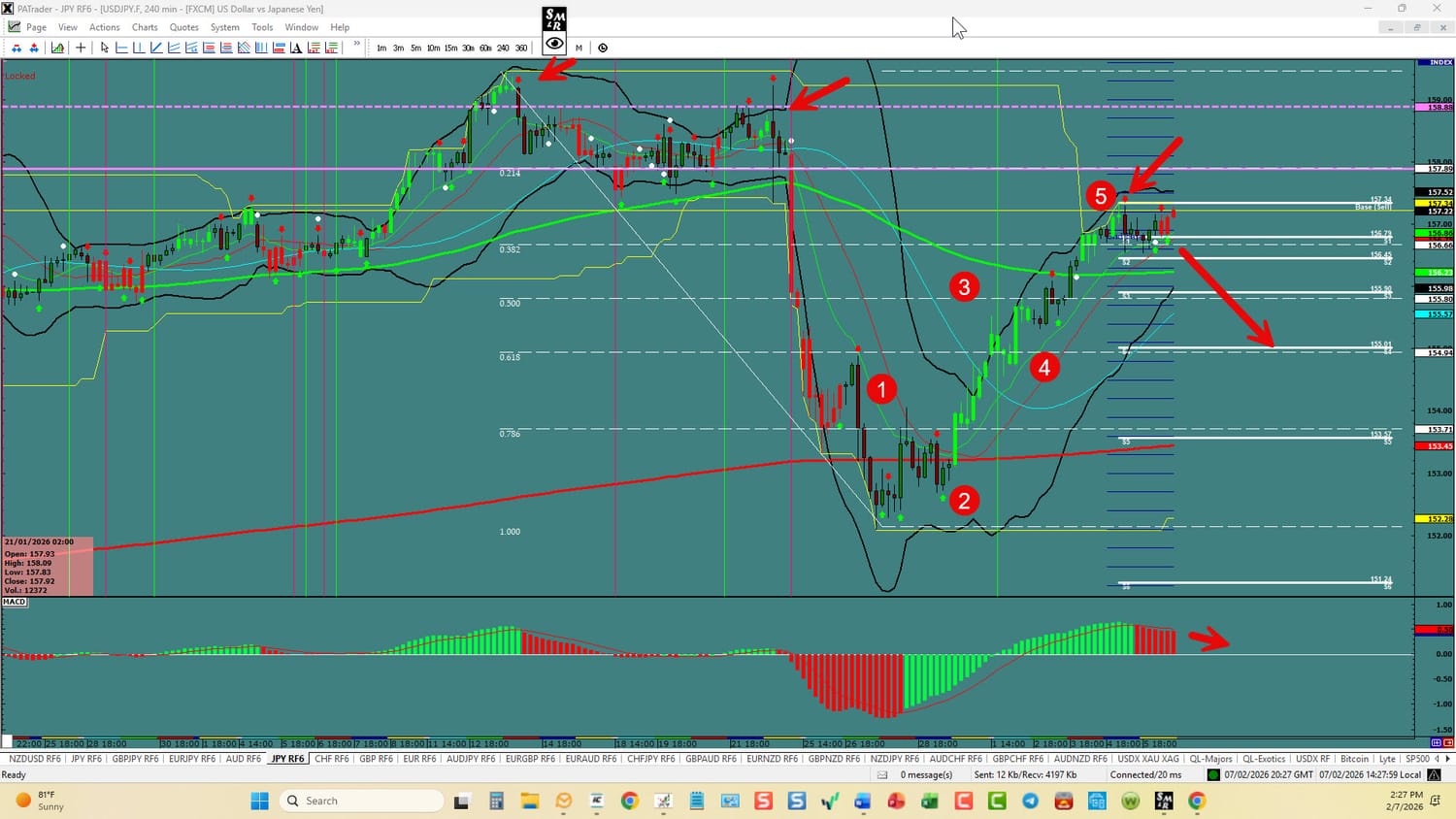This screenshot has width=1456, height=819.
Task: Click the MACD indicator label
Action: (15, 603)
